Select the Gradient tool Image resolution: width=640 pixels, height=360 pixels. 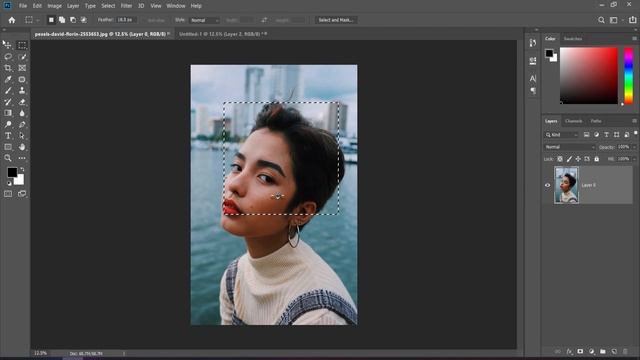pos(8,113)
